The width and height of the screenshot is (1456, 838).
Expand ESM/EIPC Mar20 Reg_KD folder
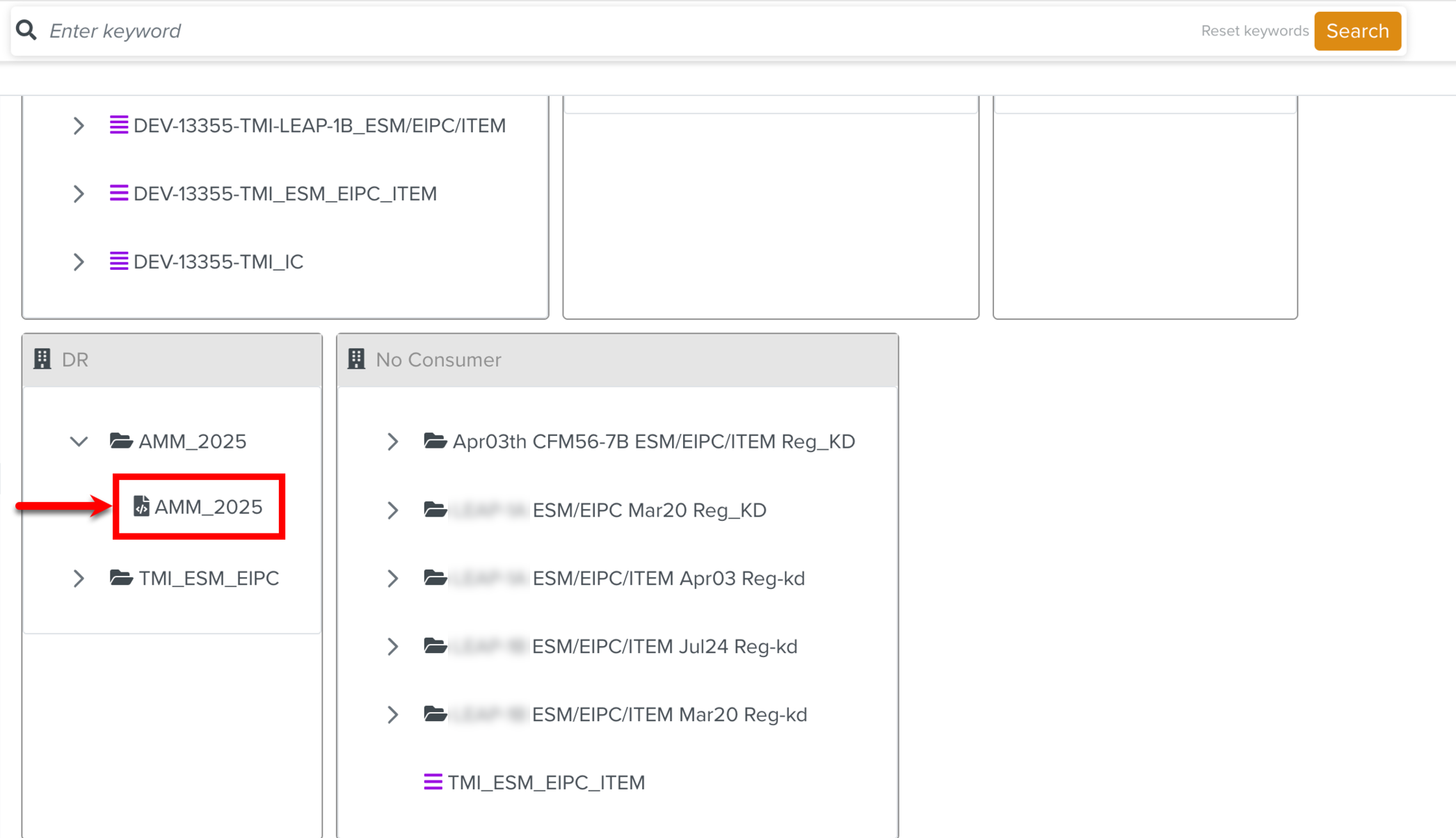point(393,510)
